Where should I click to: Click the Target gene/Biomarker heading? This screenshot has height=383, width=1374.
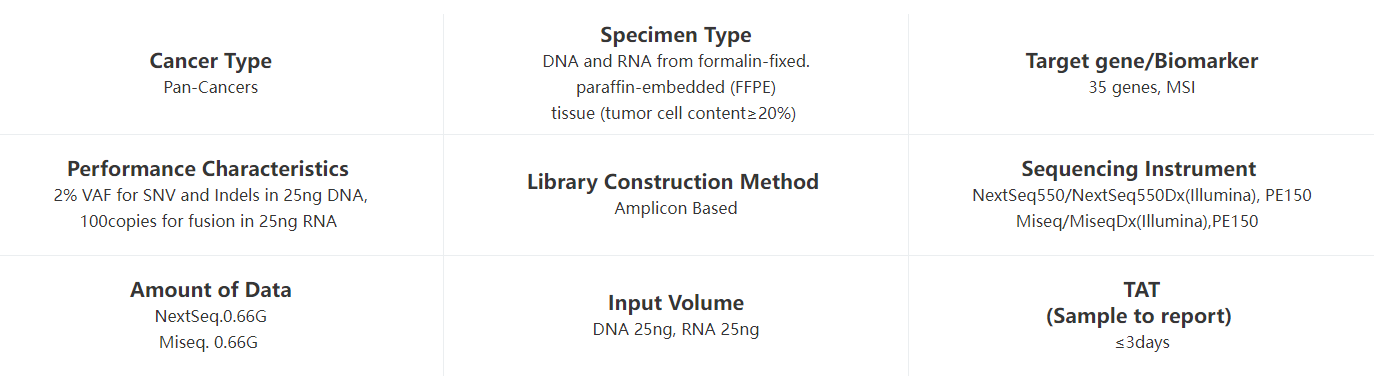1141,61
